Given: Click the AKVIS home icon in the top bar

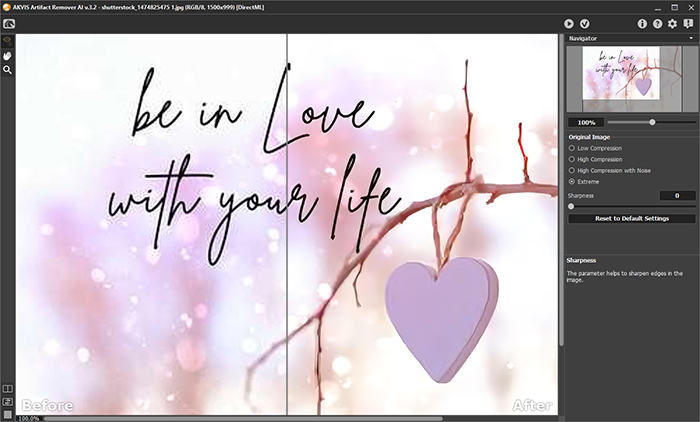Looking at the screenshot, I should pyautogui.click(x=8, y=23).
